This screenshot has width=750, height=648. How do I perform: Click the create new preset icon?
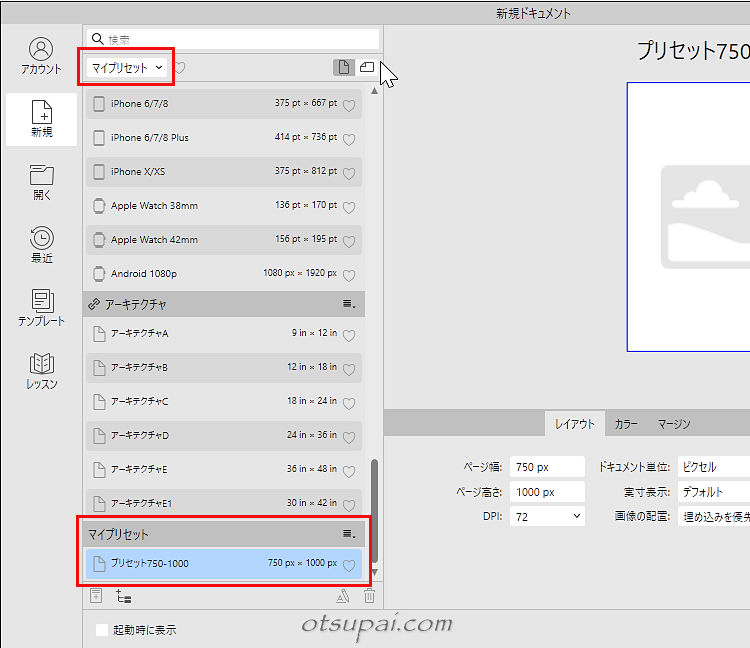coord(96,596)
